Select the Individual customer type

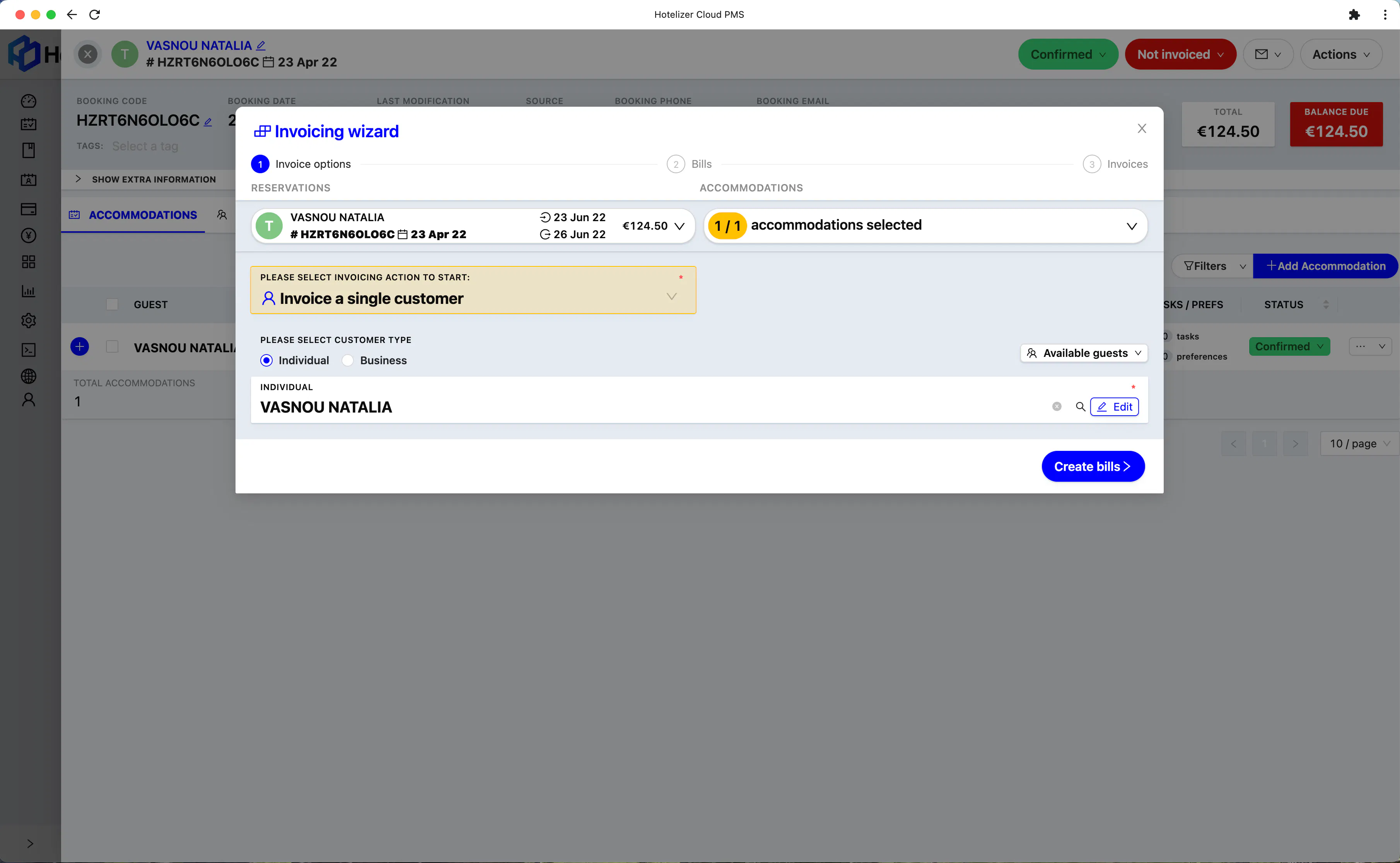click(x=294, y=361)
